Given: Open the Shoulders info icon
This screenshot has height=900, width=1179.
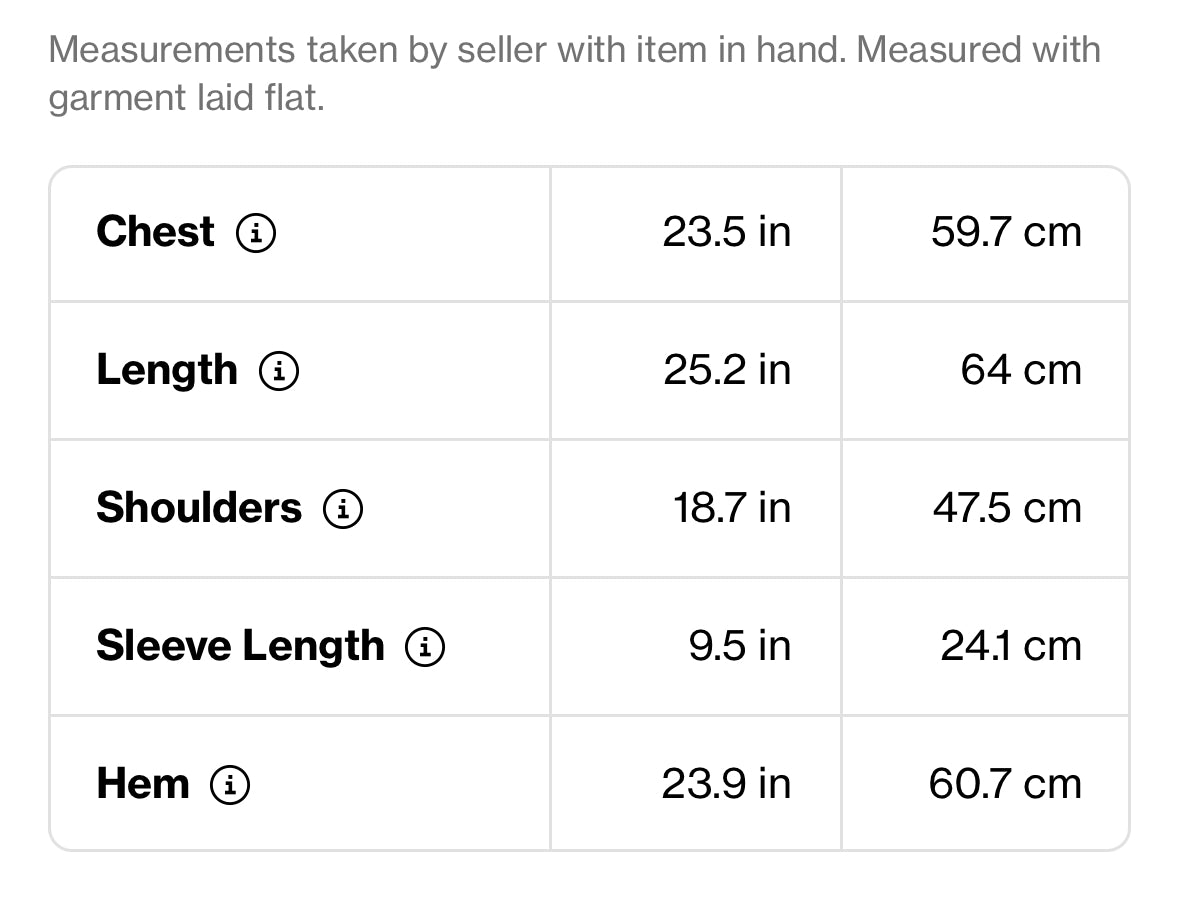Looking at the screenshot, I should [343, 508].
